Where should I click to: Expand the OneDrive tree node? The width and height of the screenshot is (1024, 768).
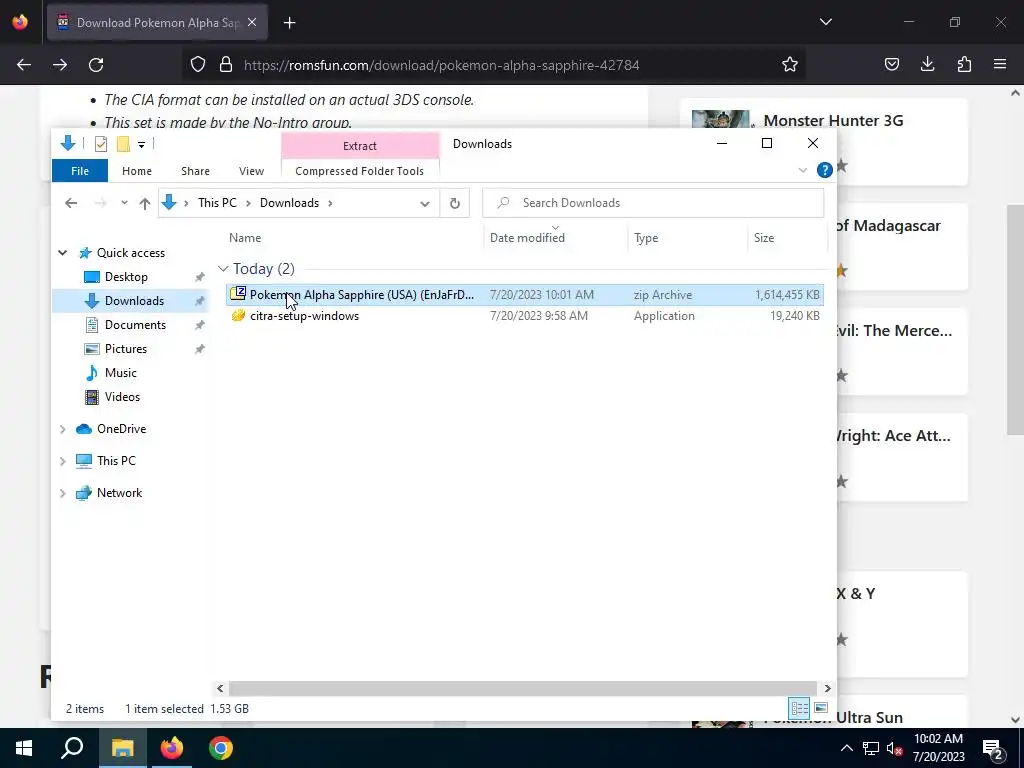[63, 429]
